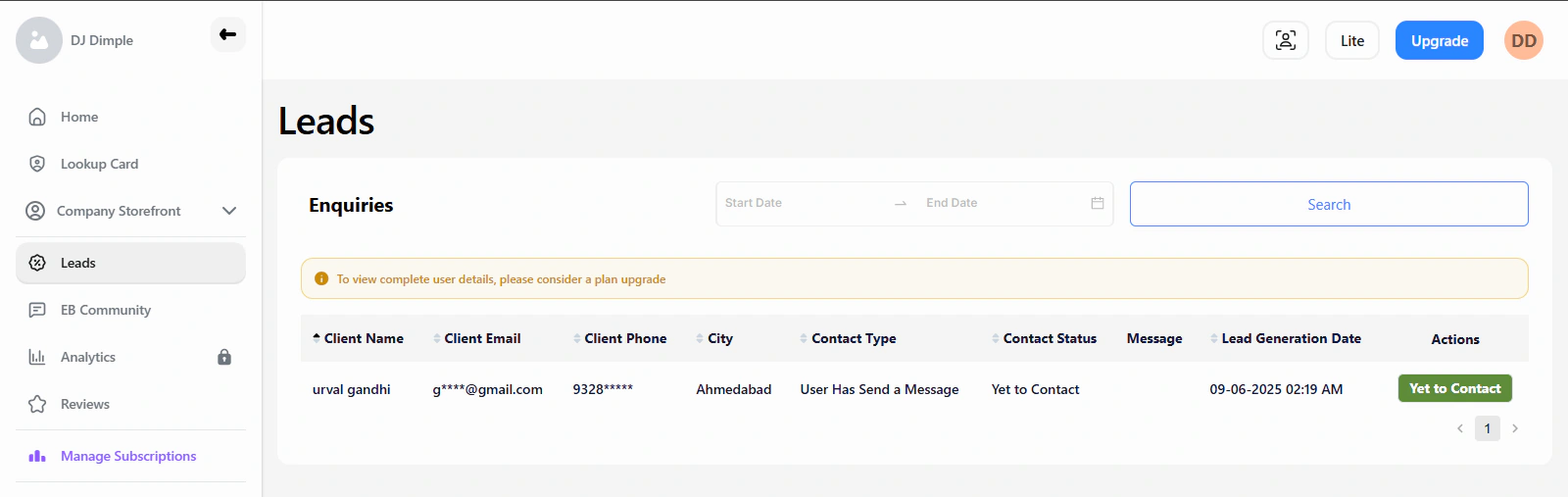Click the profile scan icon in header

point(1285,40)
